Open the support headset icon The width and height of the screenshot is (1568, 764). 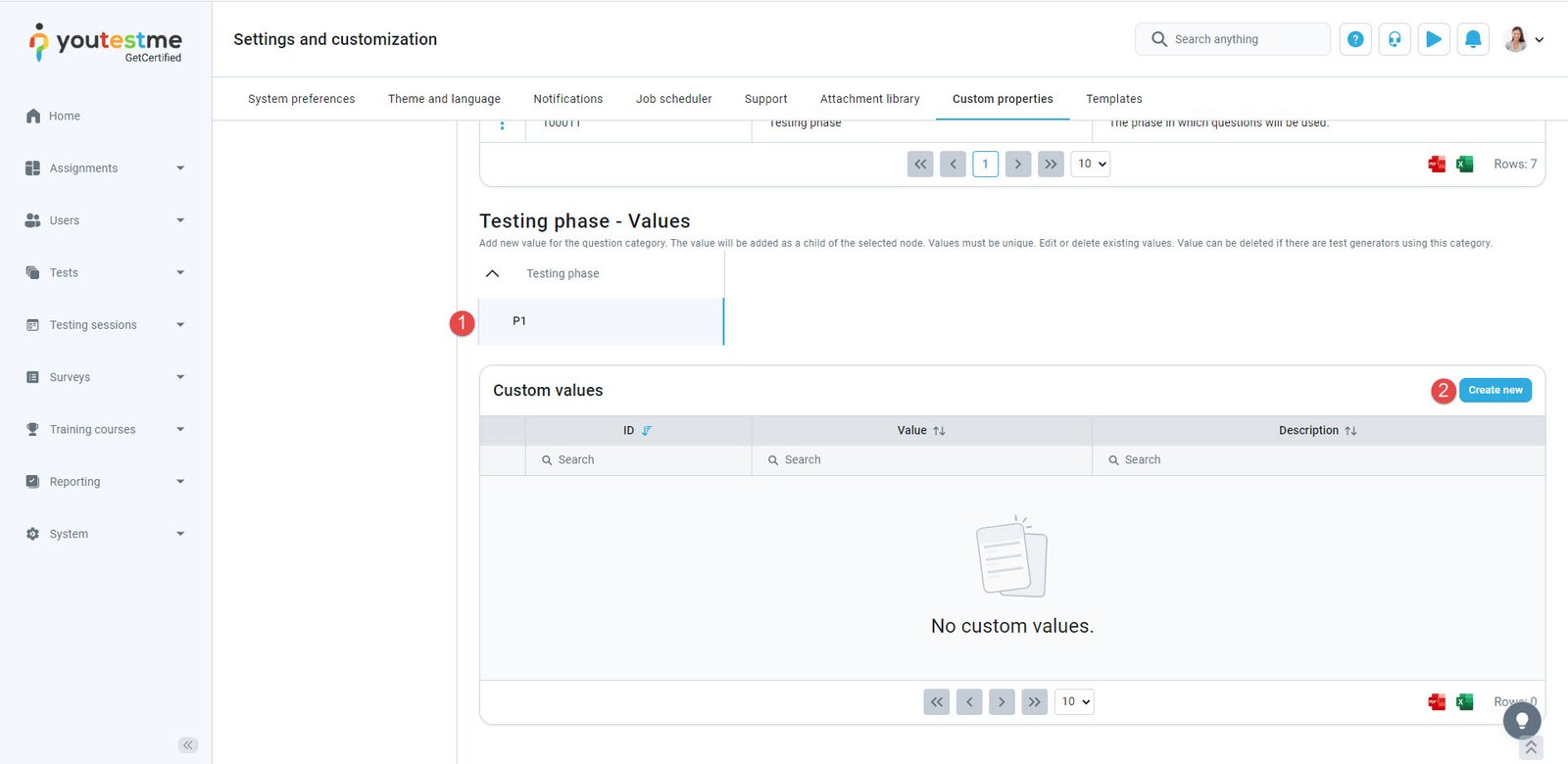[1394, 39]
